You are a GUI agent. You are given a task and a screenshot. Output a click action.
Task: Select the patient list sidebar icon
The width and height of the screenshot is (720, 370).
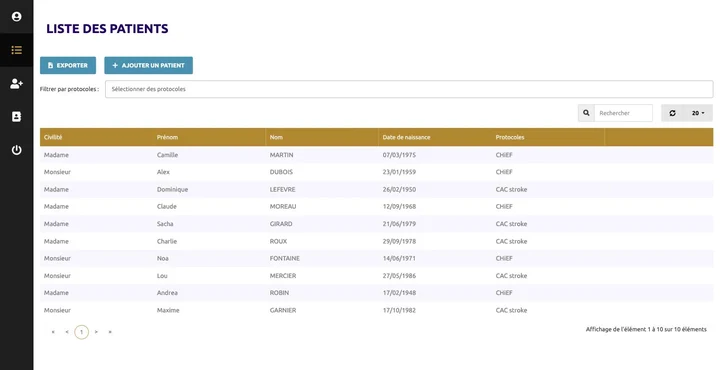17,50
